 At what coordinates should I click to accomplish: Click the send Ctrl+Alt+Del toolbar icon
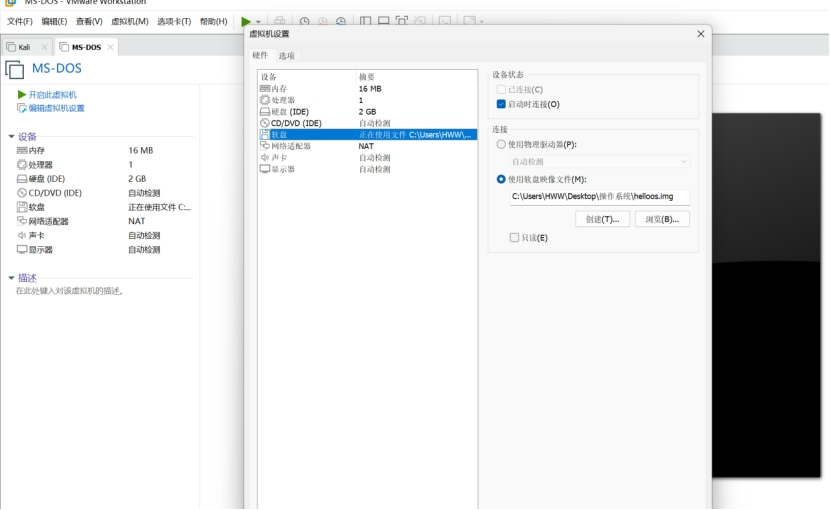pos(279,21)
